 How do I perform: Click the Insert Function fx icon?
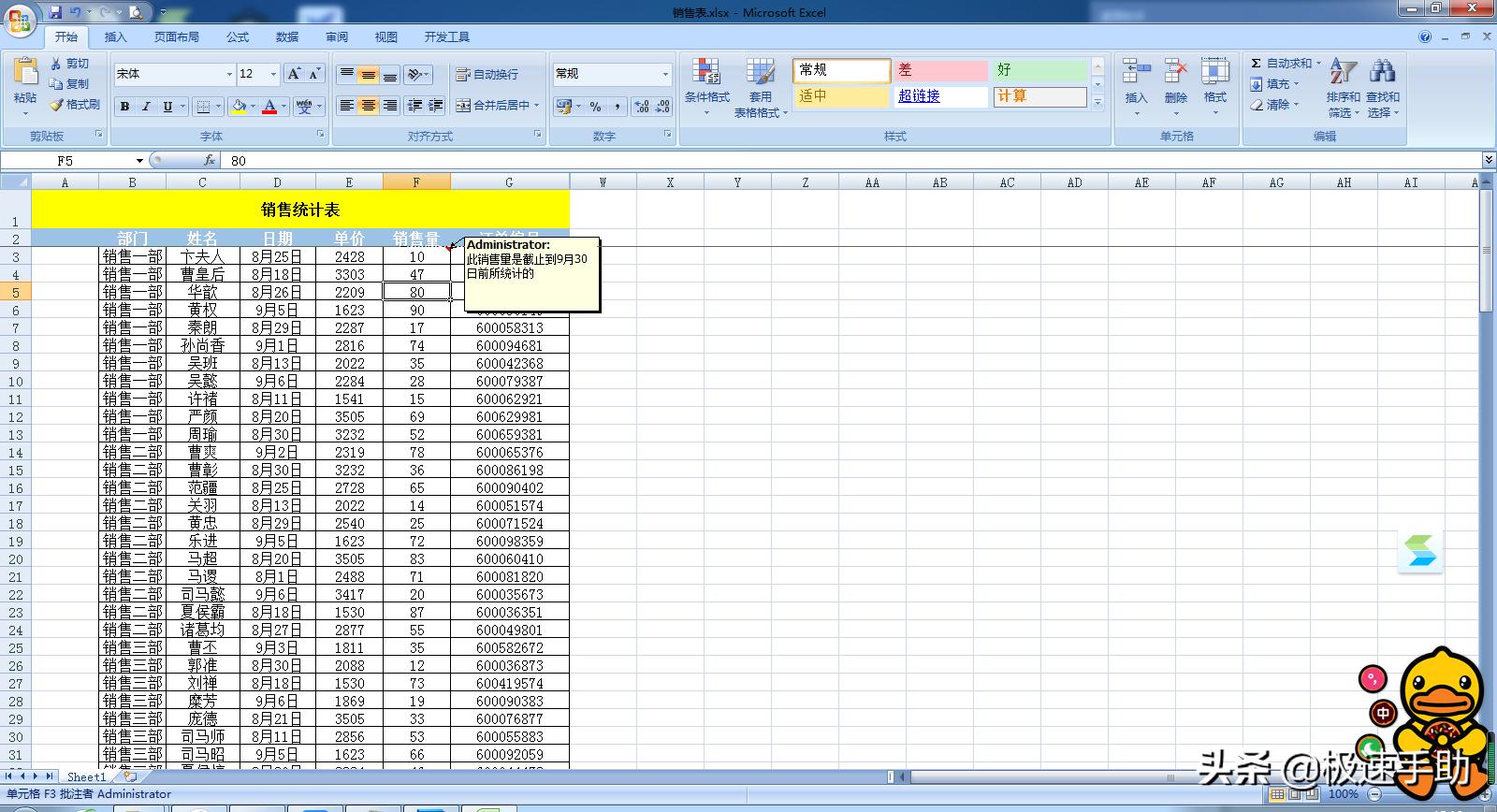pos(210,160)
